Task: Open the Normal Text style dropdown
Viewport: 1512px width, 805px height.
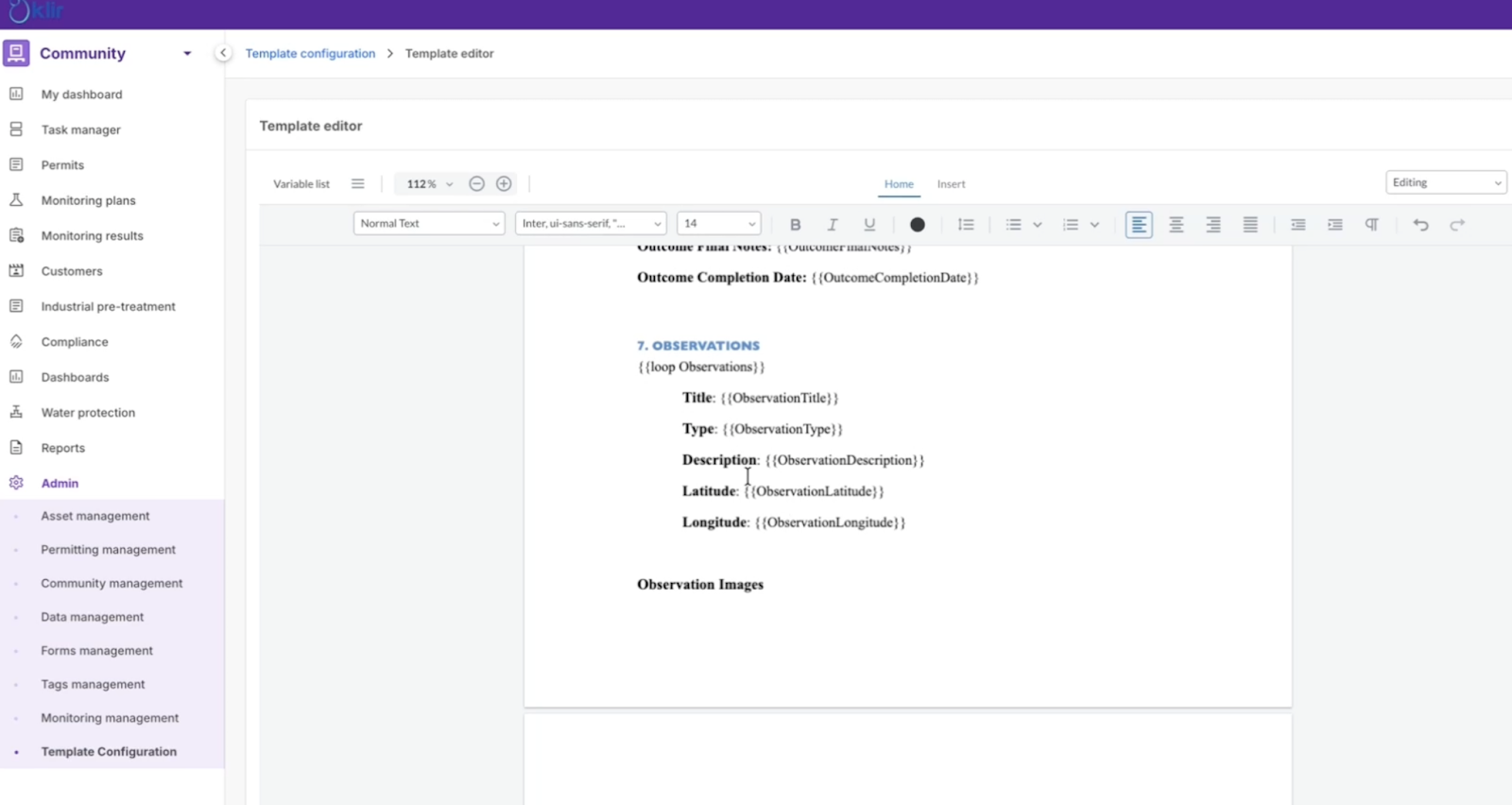Action: [429, 224]
